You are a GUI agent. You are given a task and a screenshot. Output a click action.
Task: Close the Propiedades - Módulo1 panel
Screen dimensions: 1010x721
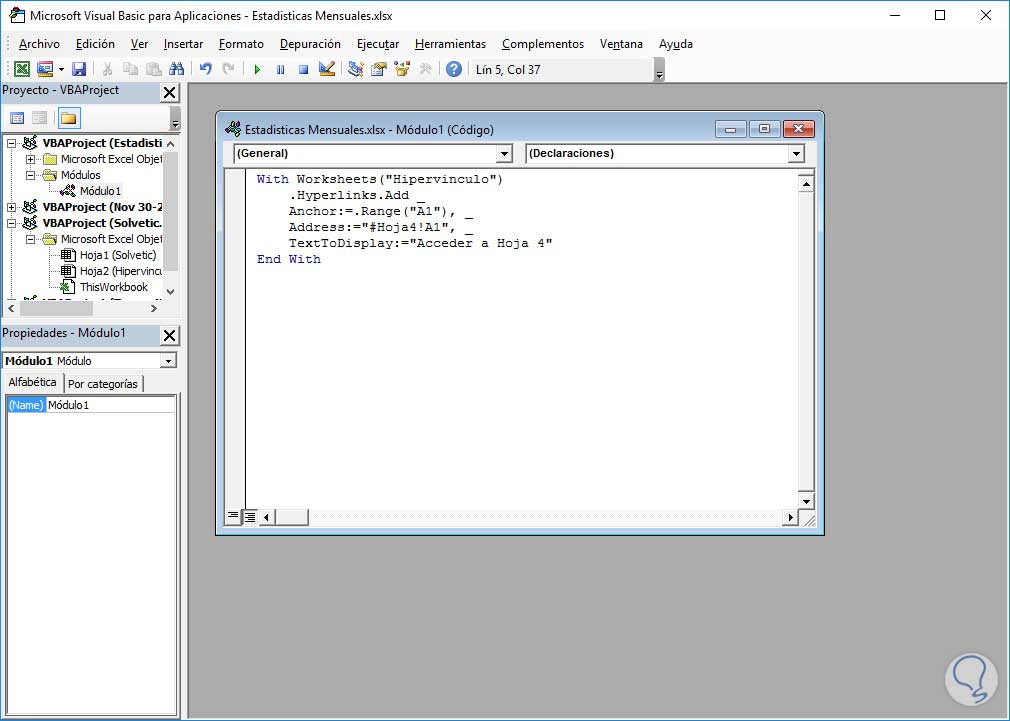pos(169,336)
